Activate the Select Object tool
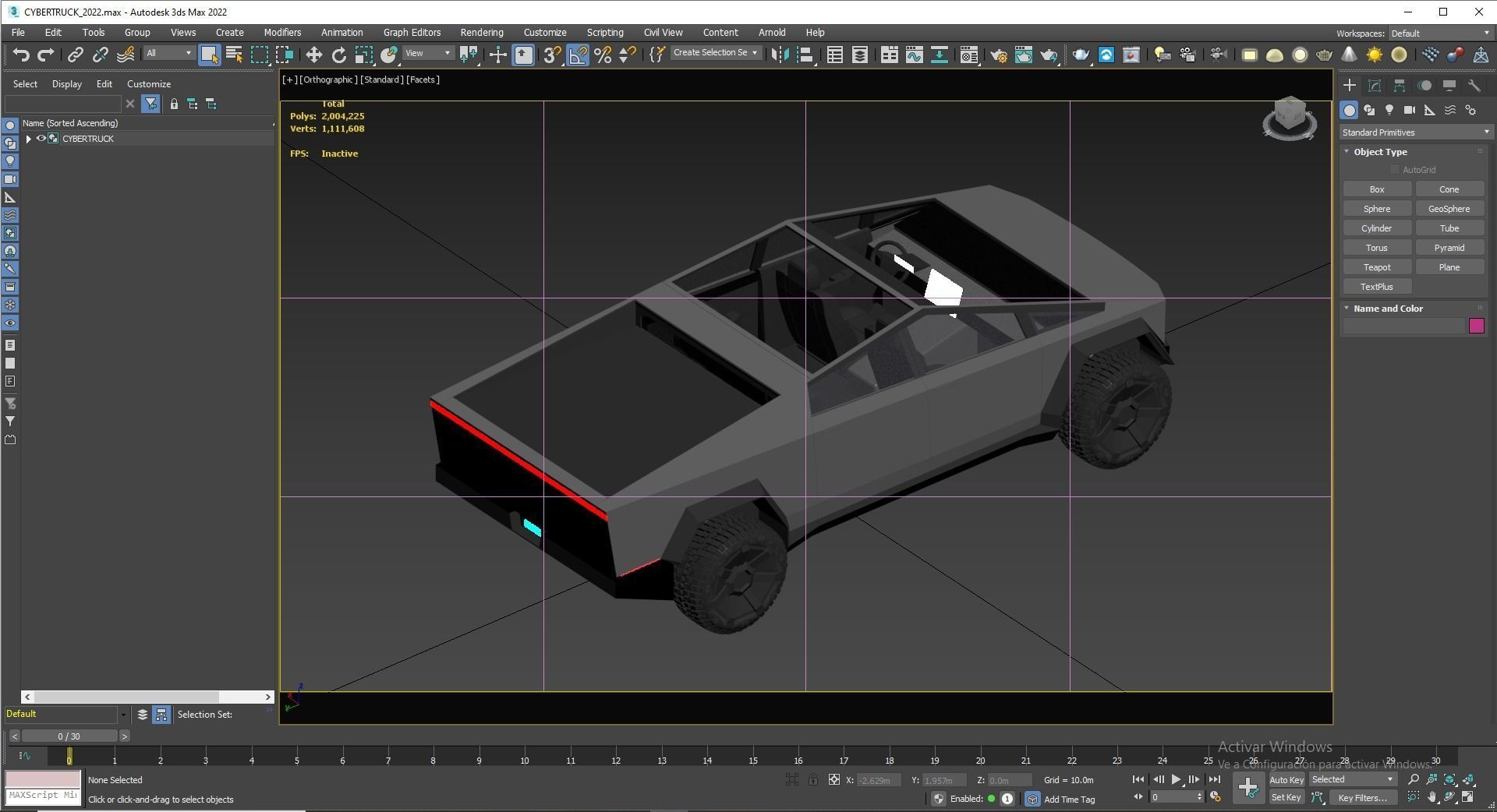Screen dimensions: 1497x812 pos(209,55)
